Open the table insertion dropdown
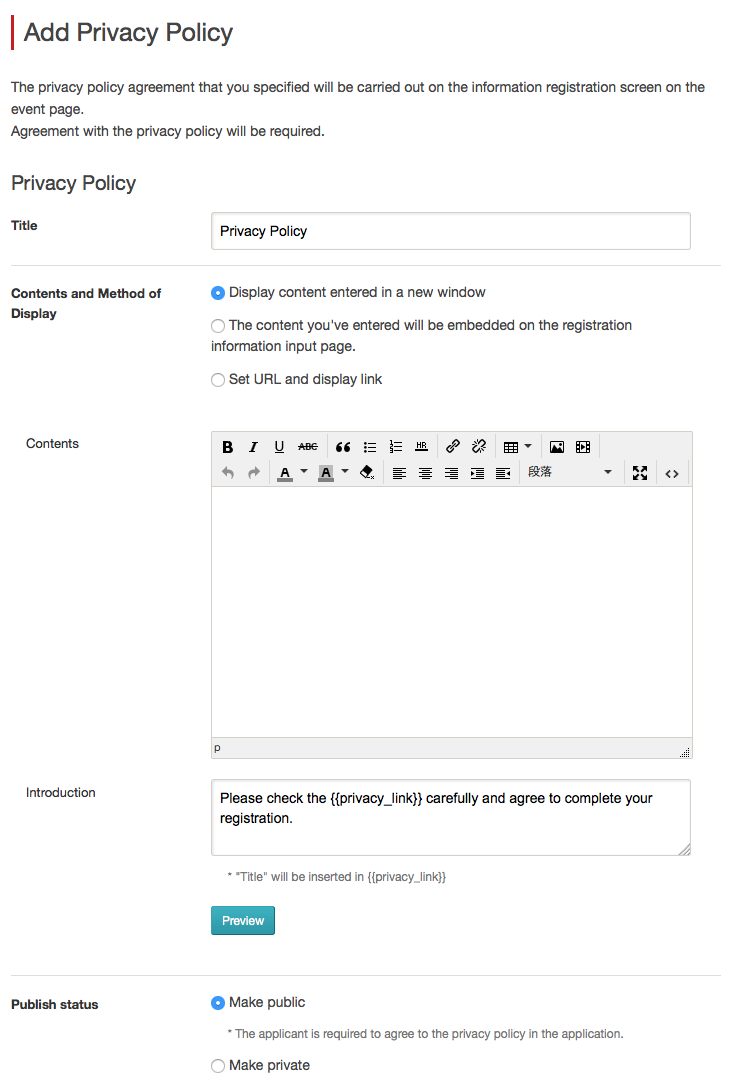The image size is (730, 1090). [x=528, y=446]
